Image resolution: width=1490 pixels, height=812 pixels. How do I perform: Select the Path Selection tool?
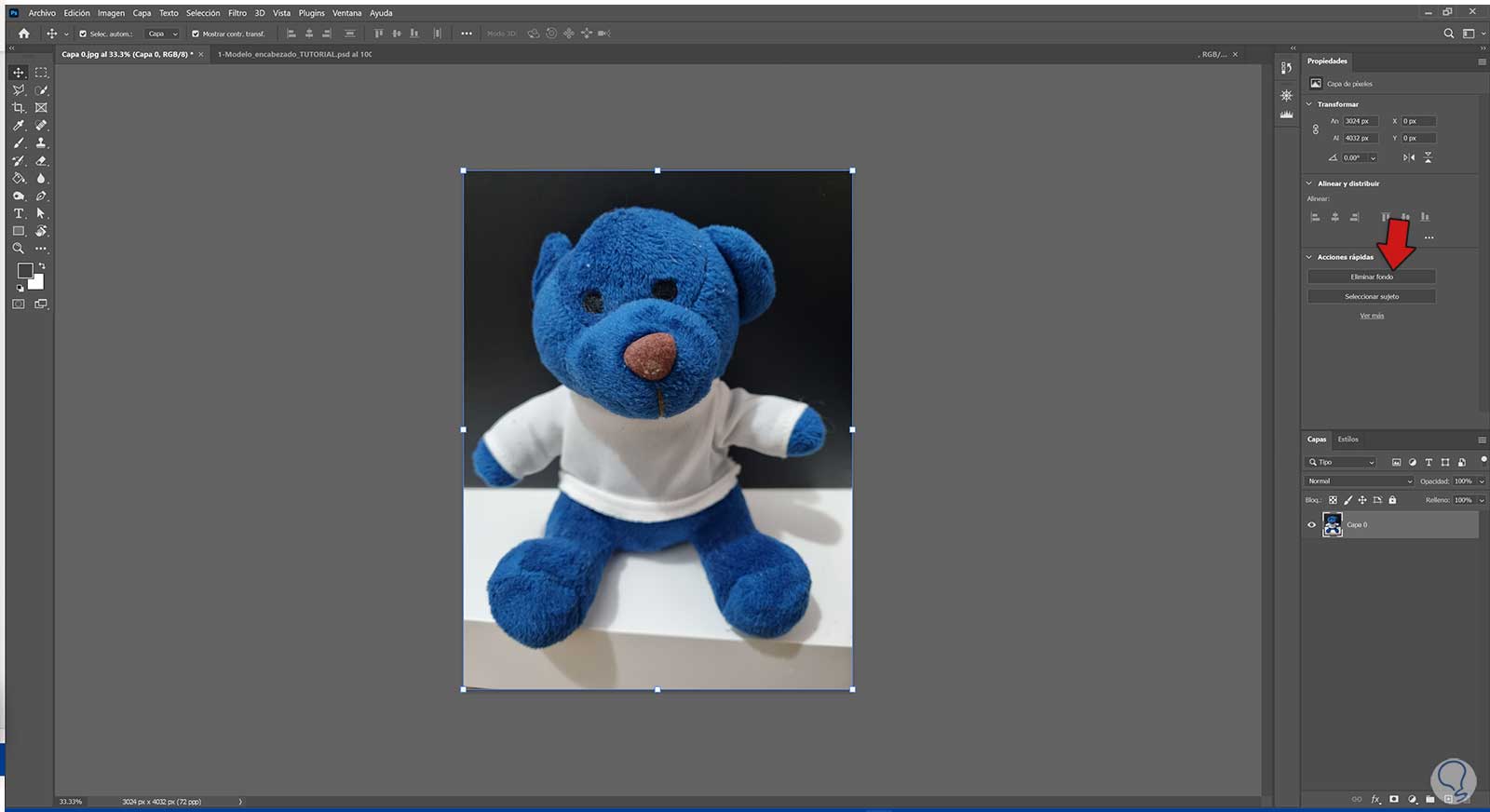pos(41,214)
